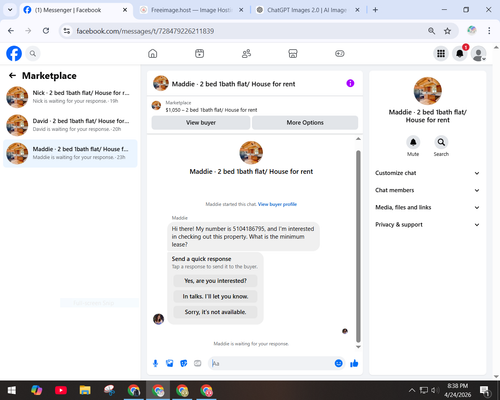Open the emoji picker smiley icon
This screenshot has height=400, width=500.
coord(338,363)
